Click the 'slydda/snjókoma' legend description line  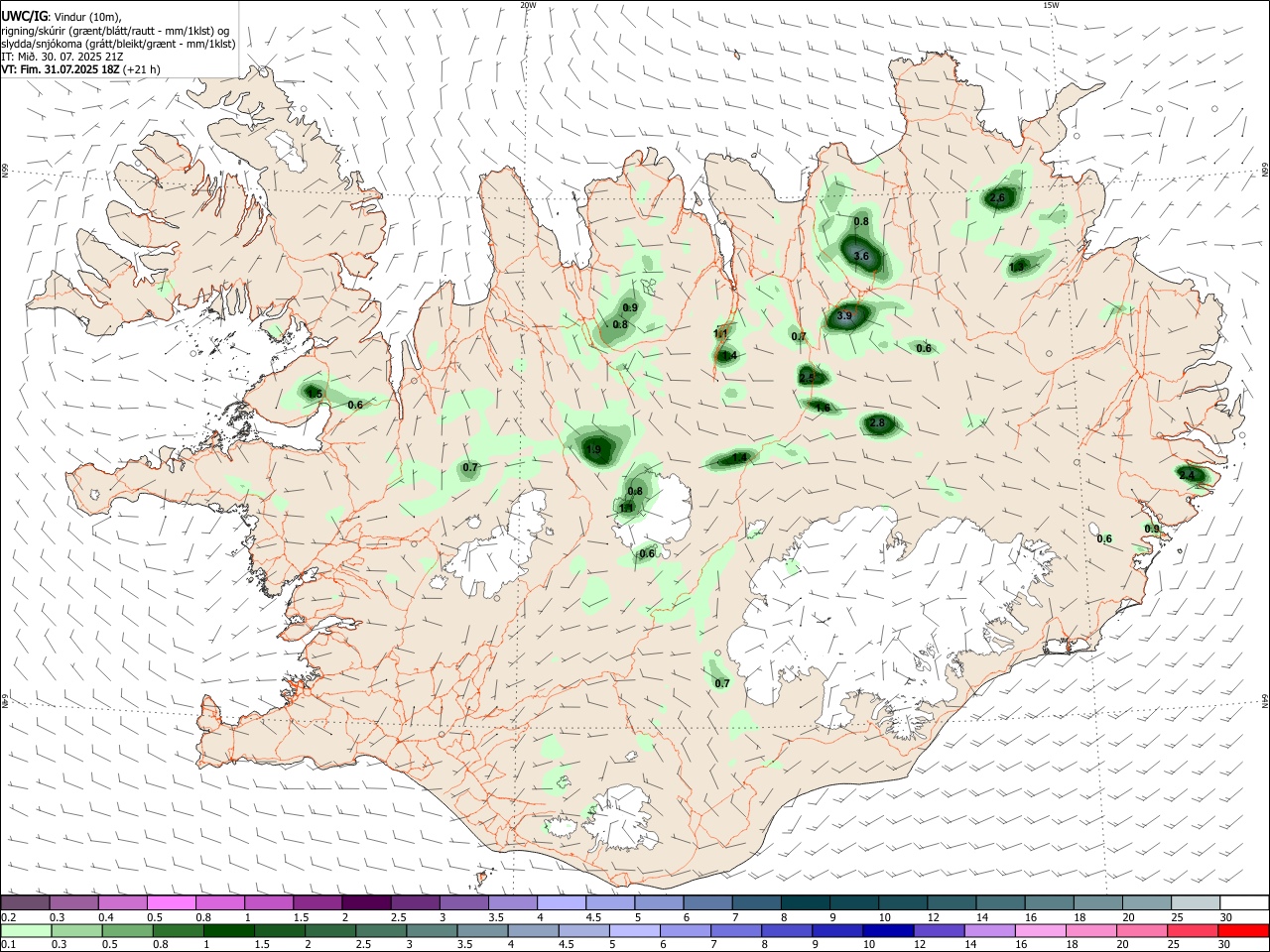pos(118,44)
